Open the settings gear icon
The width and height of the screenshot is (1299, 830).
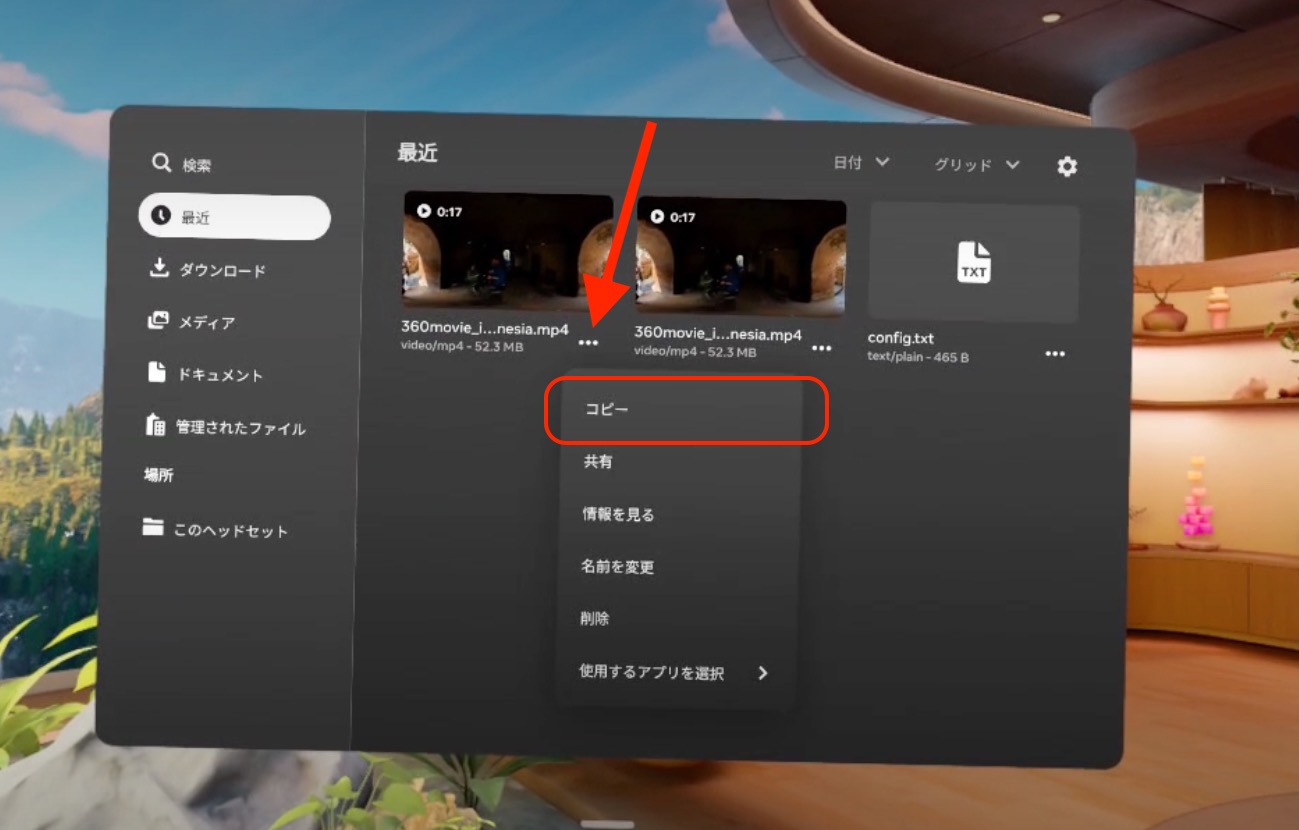tap(1067, 167)
